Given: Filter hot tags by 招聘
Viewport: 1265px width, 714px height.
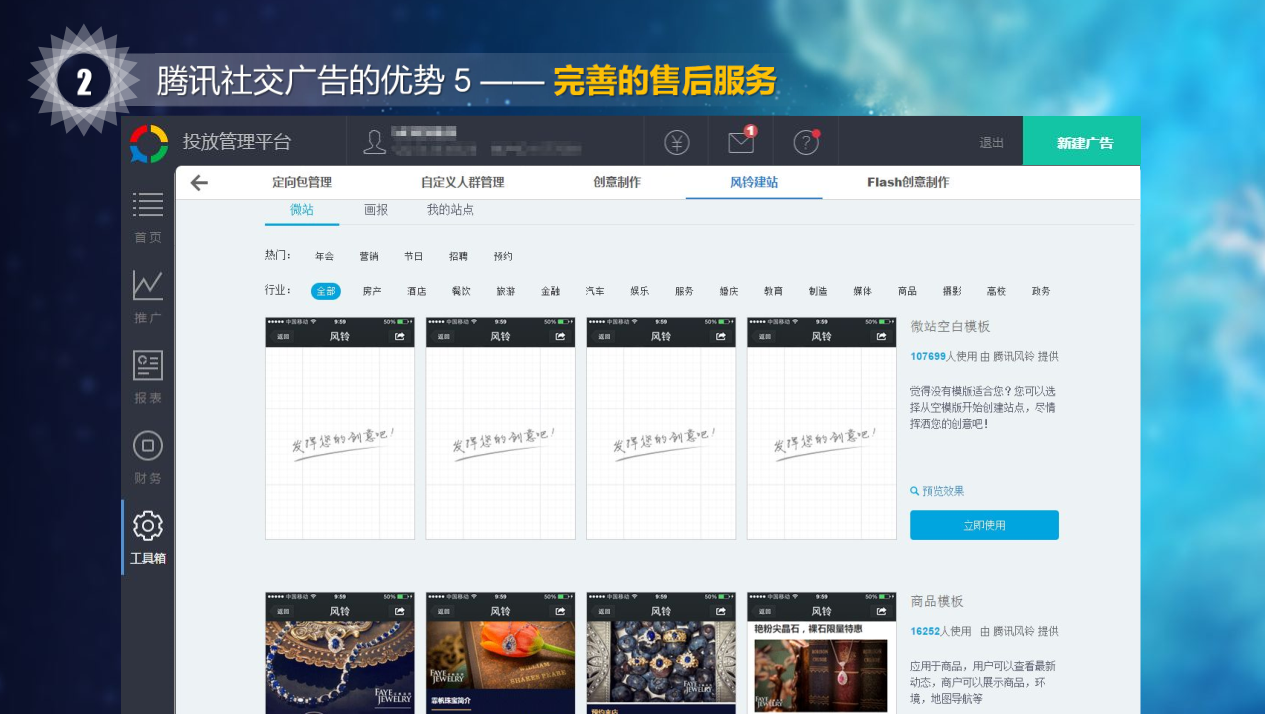Looking at the screenshot, I should [458, 257].
